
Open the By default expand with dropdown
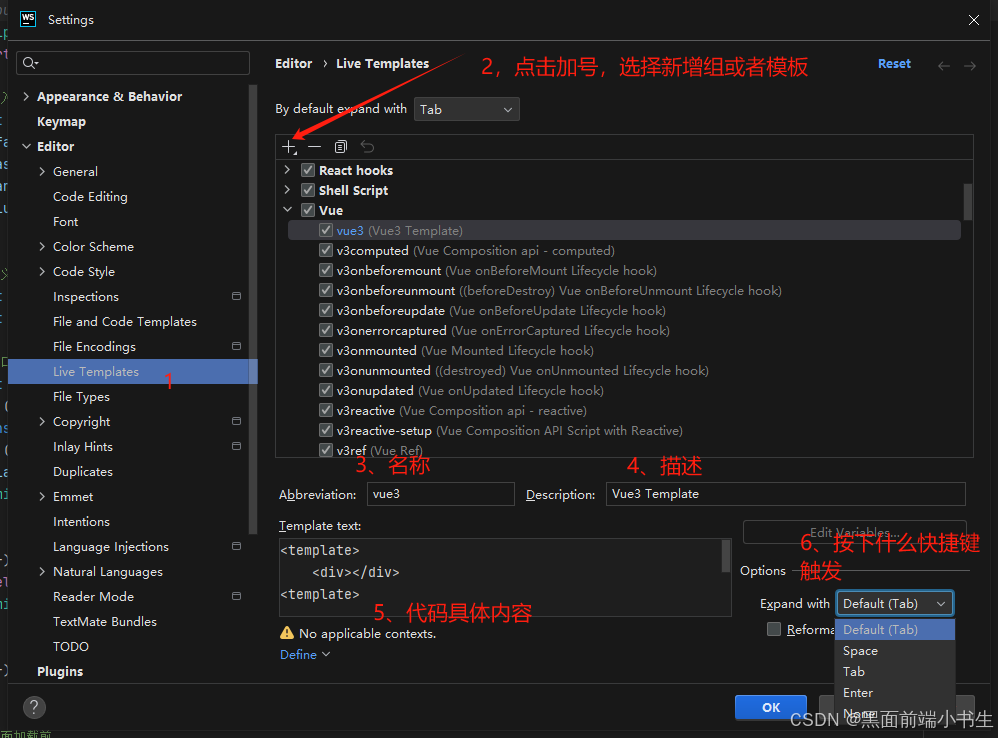coord(467,109)
